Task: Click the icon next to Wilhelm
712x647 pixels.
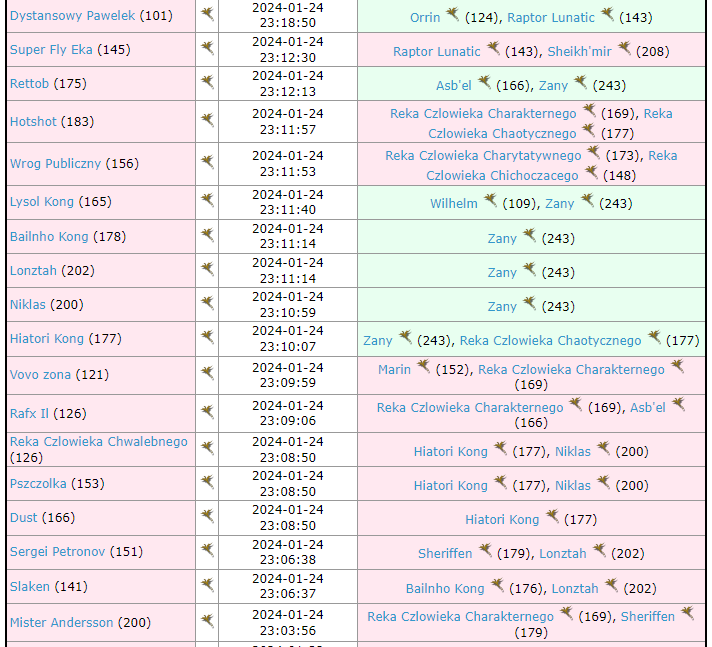Action: (x=490, y=201)
